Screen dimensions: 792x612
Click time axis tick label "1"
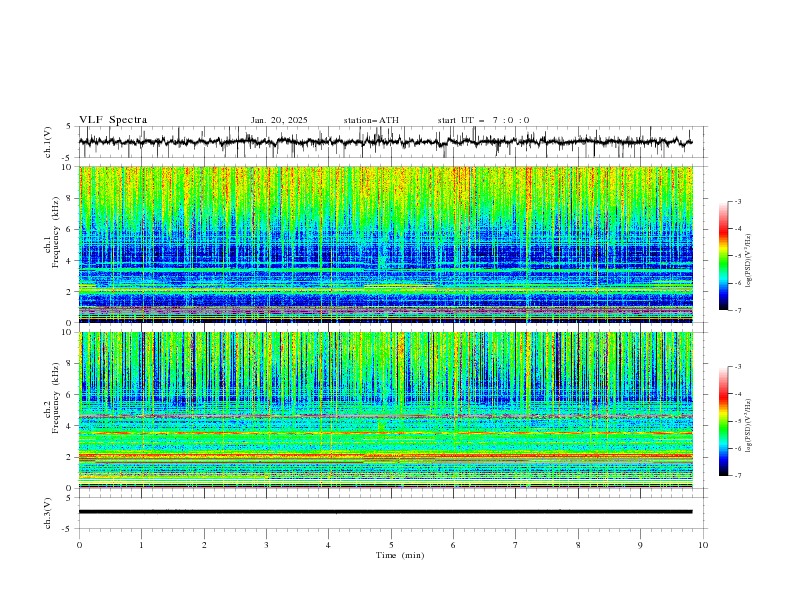click(x=141, y=545)
